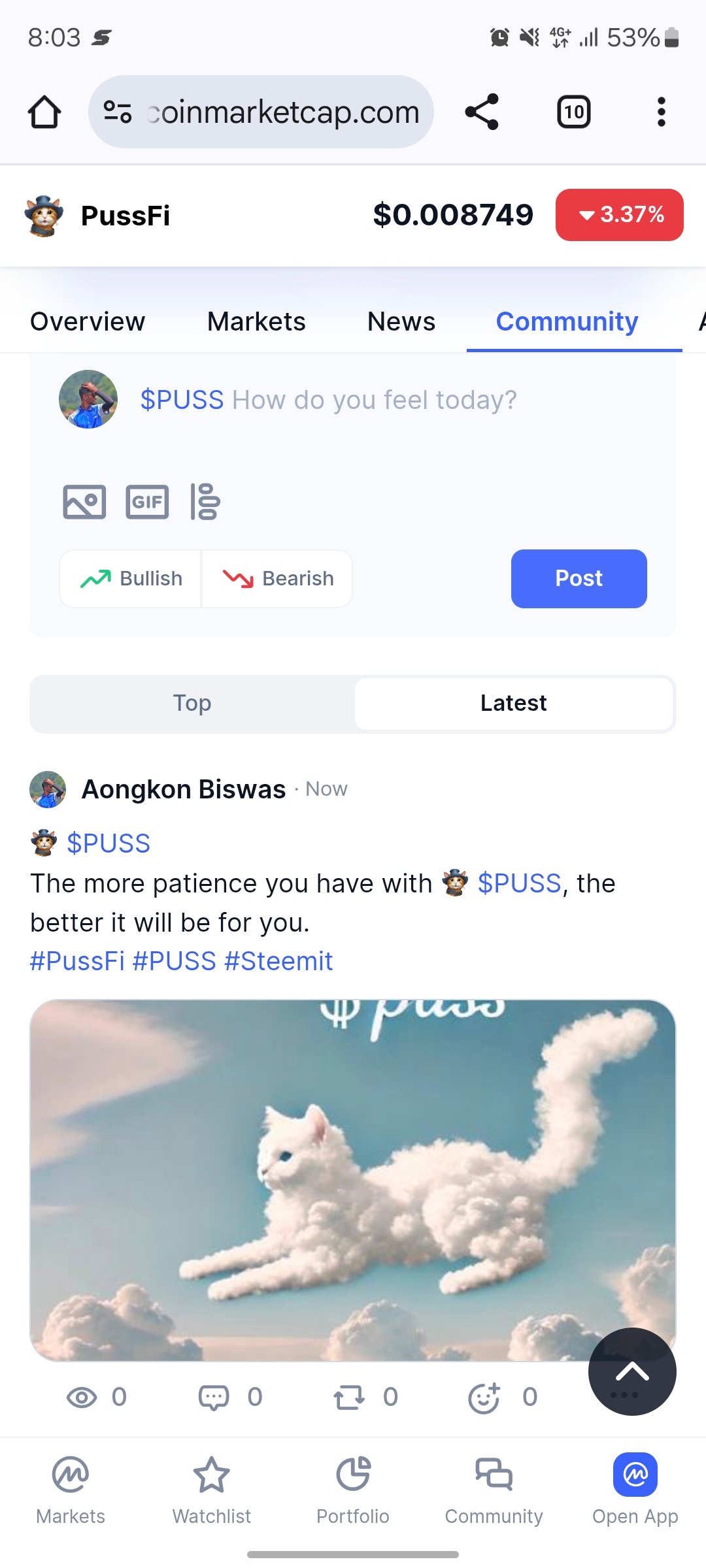Open the tab switcher showing 10 tabs

[574, 112]
